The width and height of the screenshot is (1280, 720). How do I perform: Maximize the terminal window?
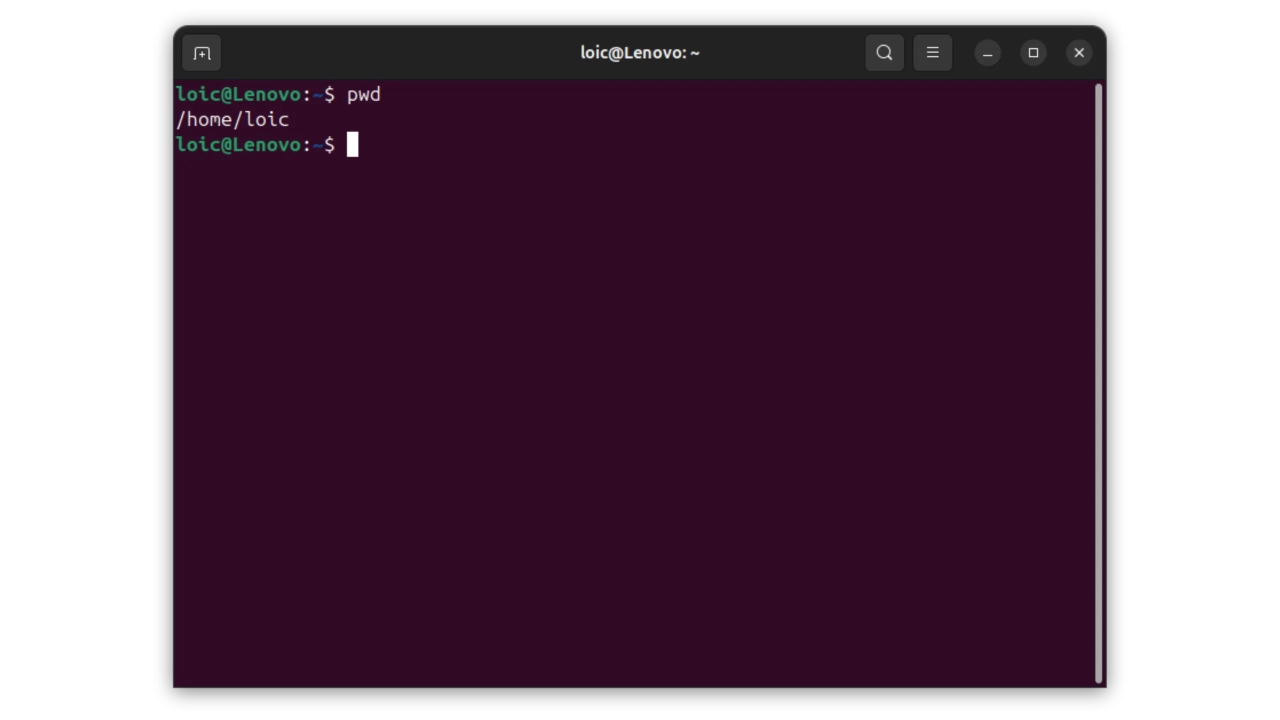tap(1033, 53)
